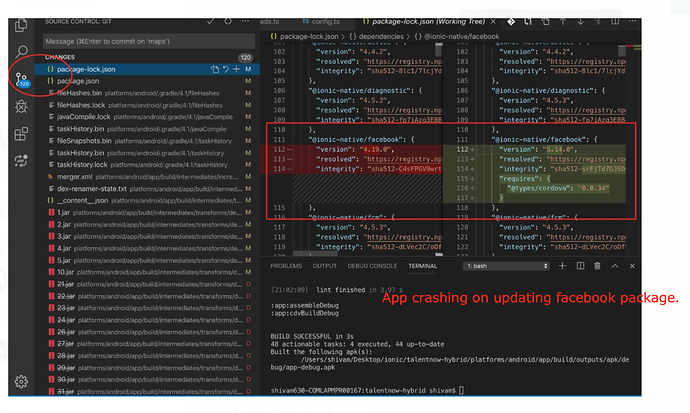This screenshot has width=690, height=413.
Task: Collapse the CHANGES section header
Action: coord(60,57)
